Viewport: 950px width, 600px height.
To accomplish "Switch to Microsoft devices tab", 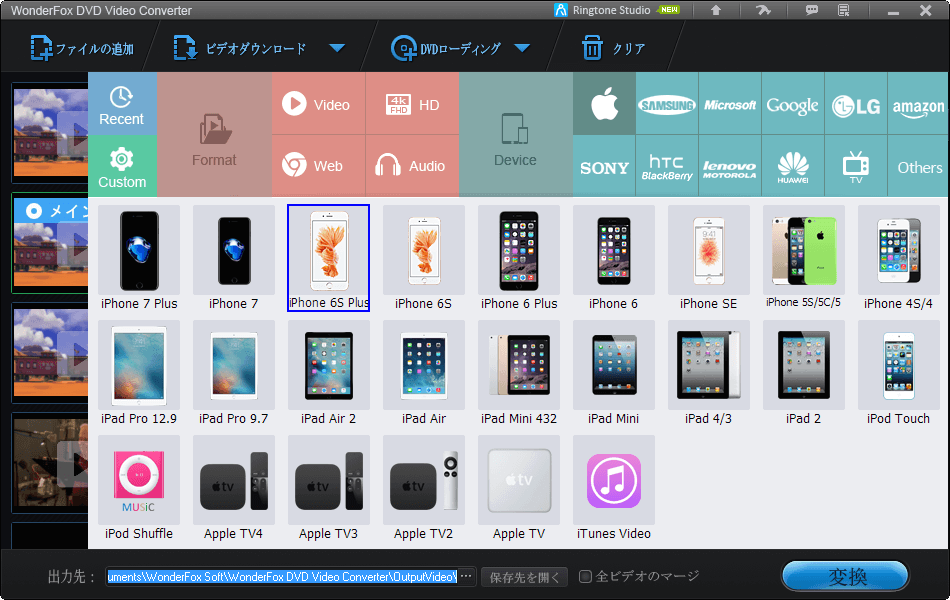I will pyautogui.click(x=730, y=104).
